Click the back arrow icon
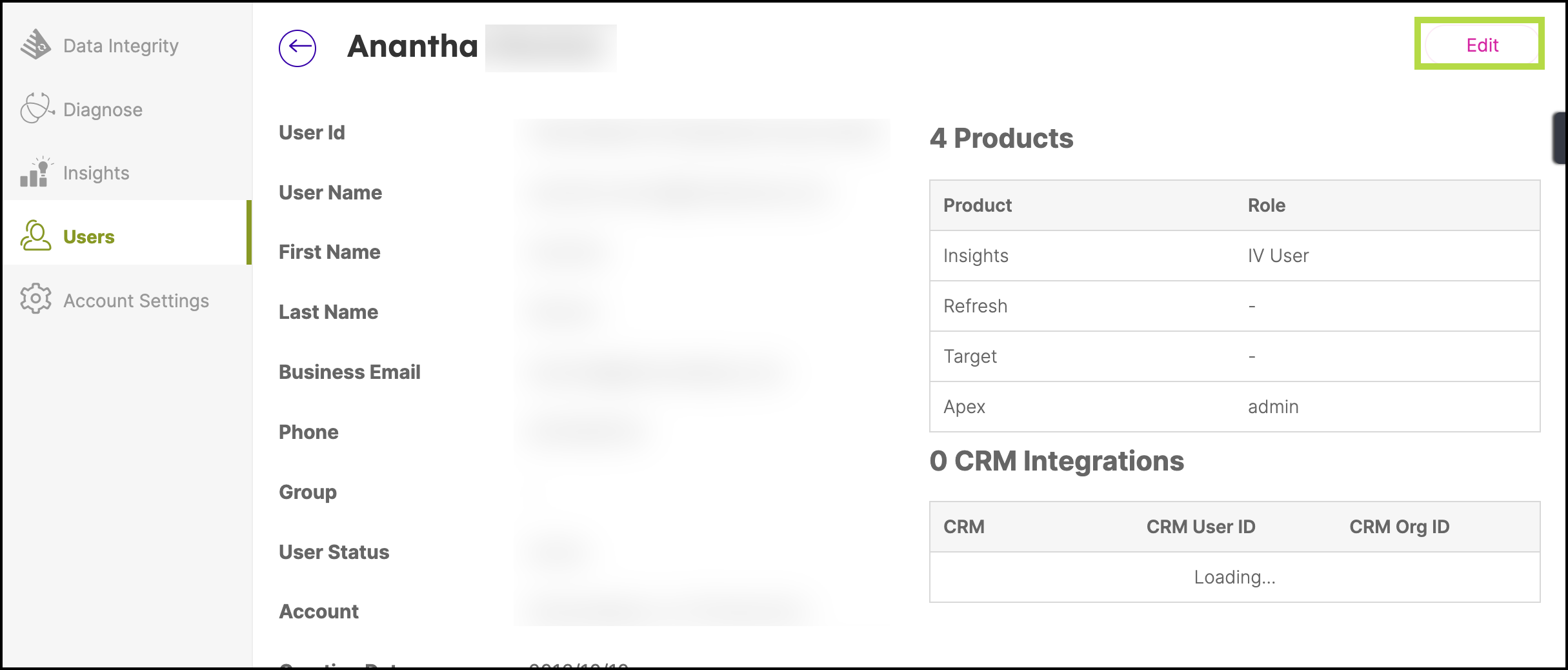The image size is (1568, 670). (x=297, y=48)
